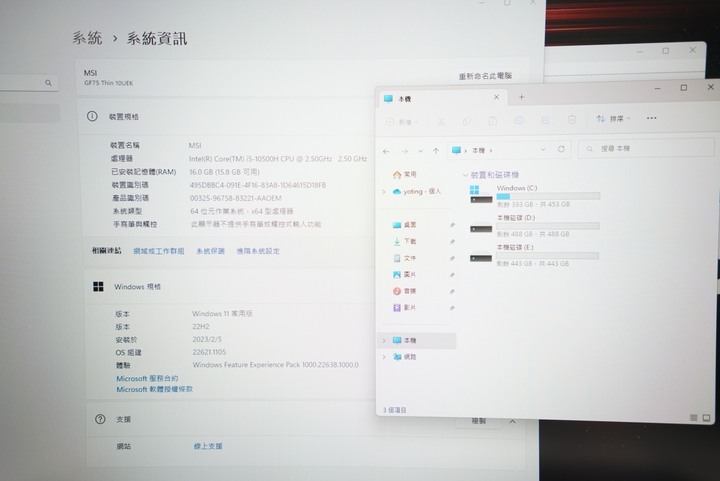Click the pin icon next to 桌面

pos(452,225)
